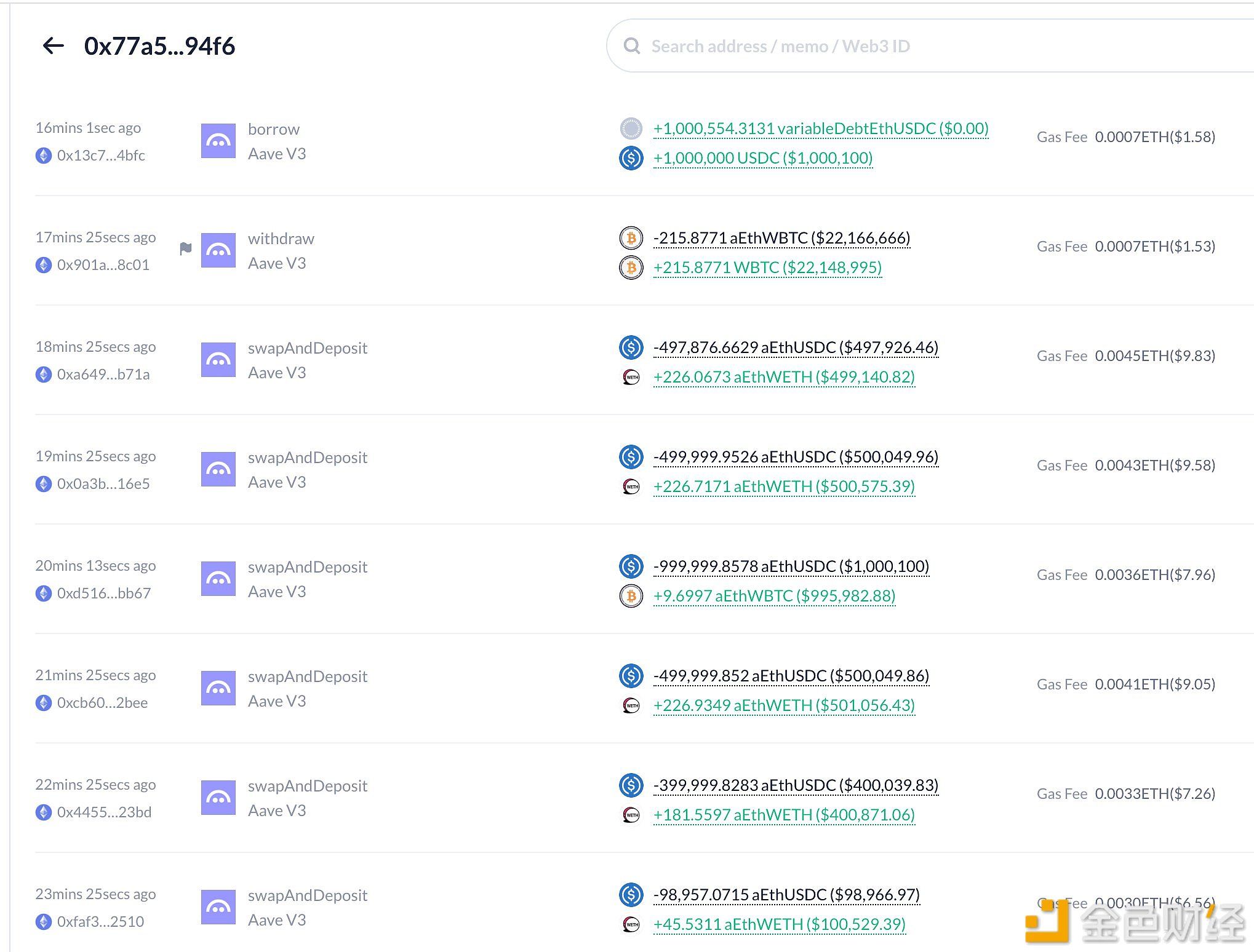Click the WBTC icon beside -215.8771 aEthWBTC
Image resolution: width=1254 pixels, height=952 pixels.
click(631, 238)
